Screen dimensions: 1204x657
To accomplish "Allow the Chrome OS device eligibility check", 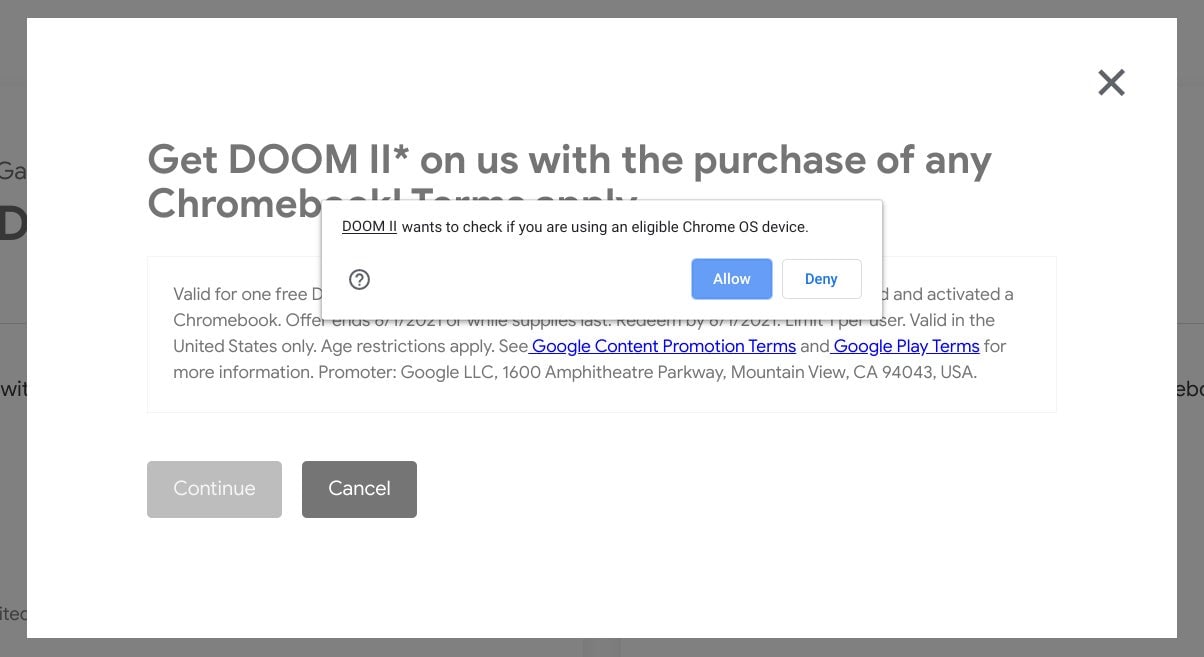I will (731, 279).
